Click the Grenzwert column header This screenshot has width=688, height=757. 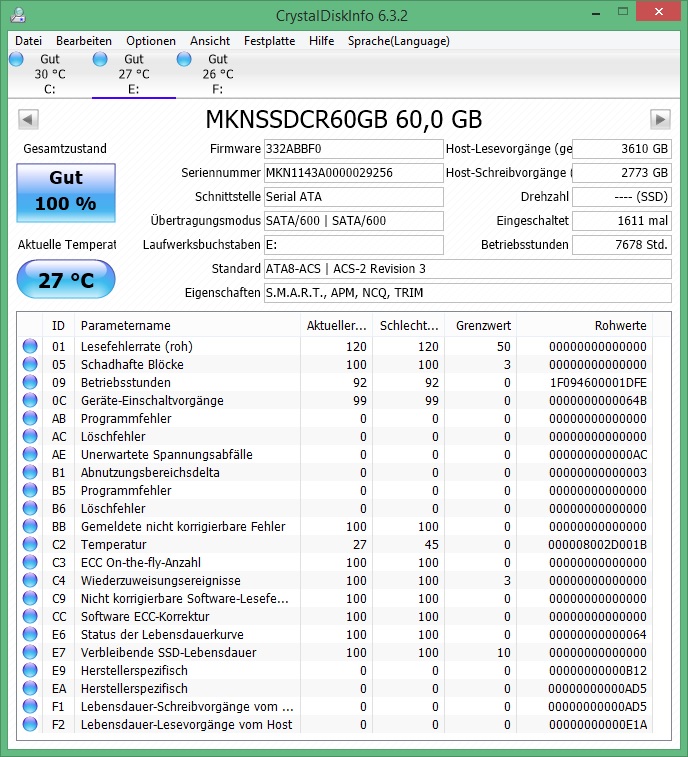pos(480,325)
